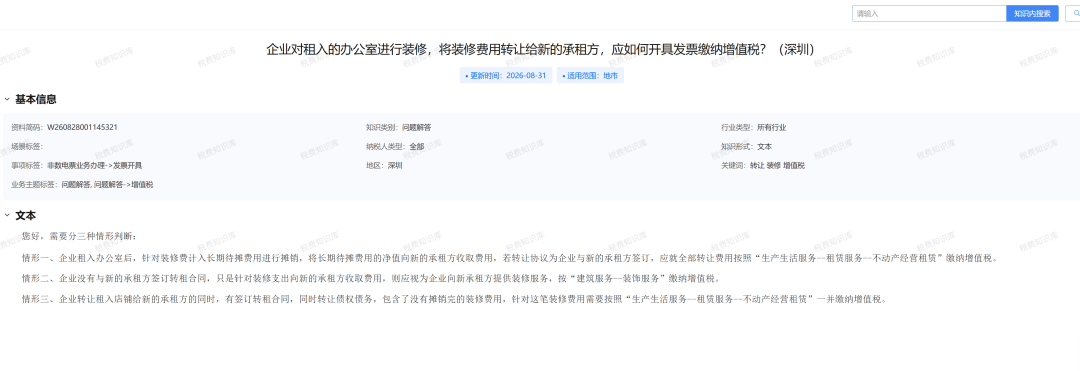Click the document code W260828001145321
This screenshot has height=371, width=1080.
click(x=83, y=127)
